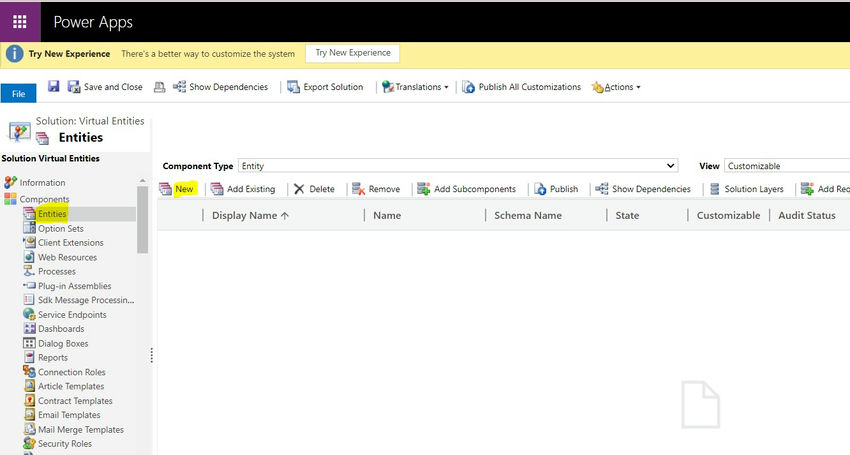Image resolution: width=850 pixels, height=455 pixels.
Task: Click Delete in entity toolbar
Action: (314, 189)
